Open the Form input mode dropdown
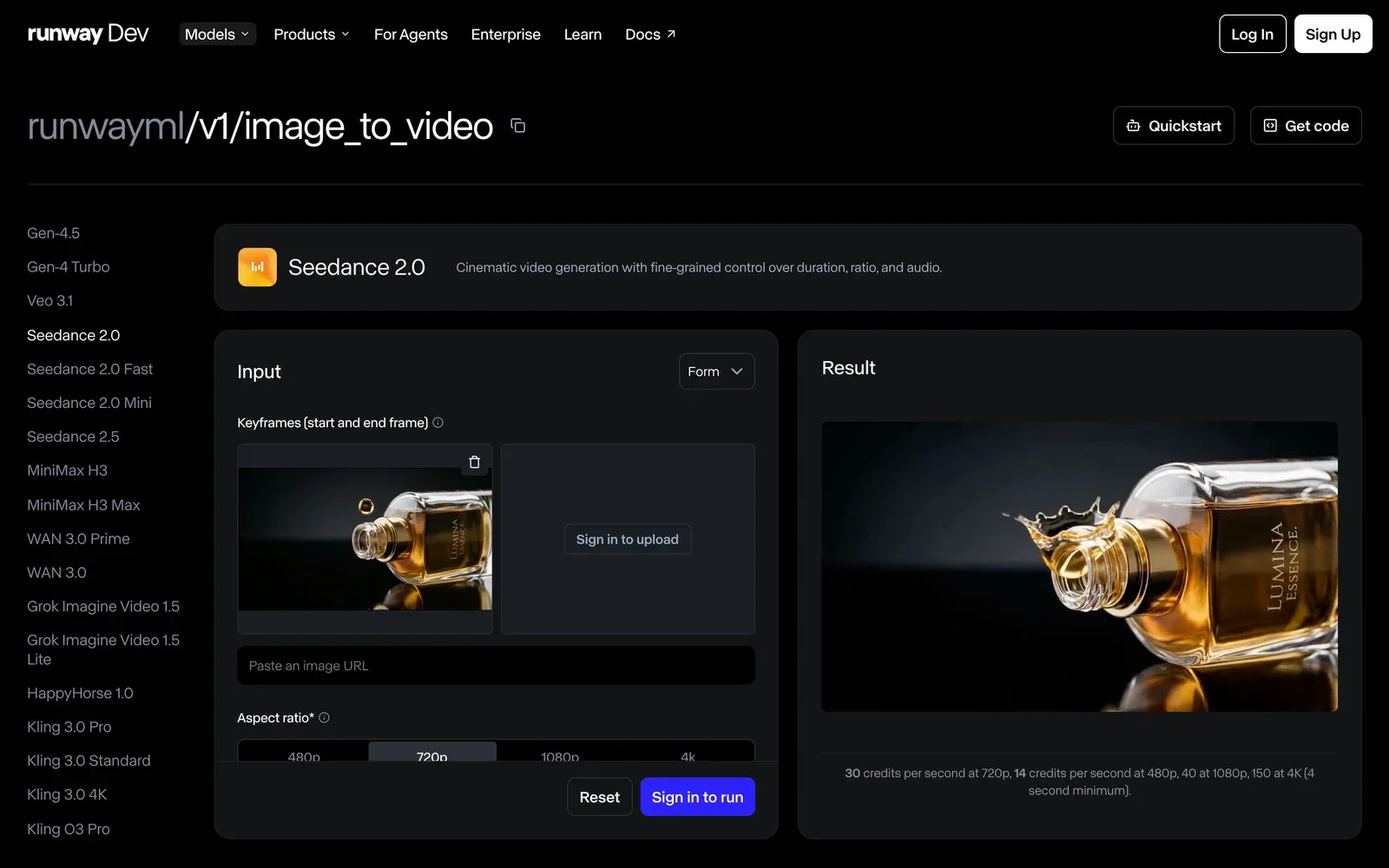Image resolution: width=1389 pixels, height=868 pixels. (716, 372)
